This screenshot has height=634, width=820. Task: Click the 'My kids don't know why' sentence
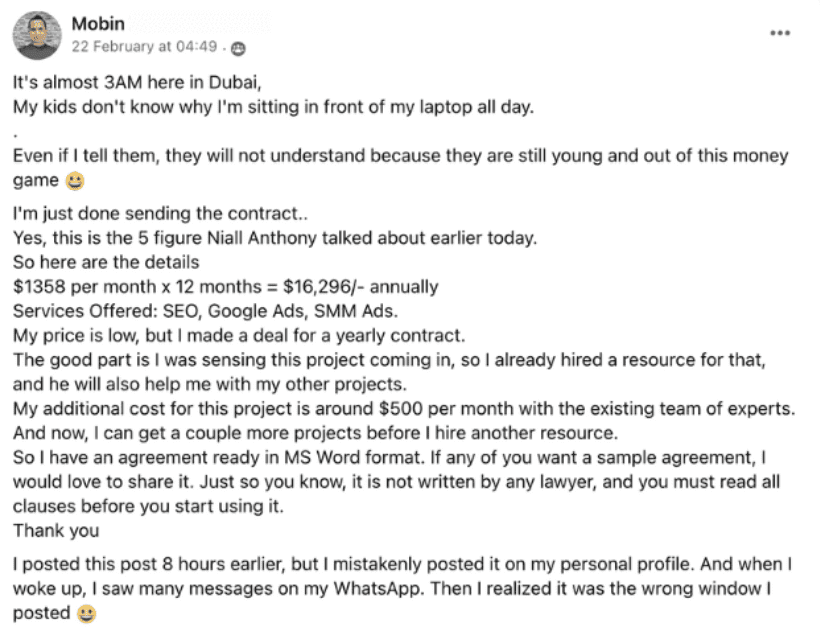click(273, 107)
